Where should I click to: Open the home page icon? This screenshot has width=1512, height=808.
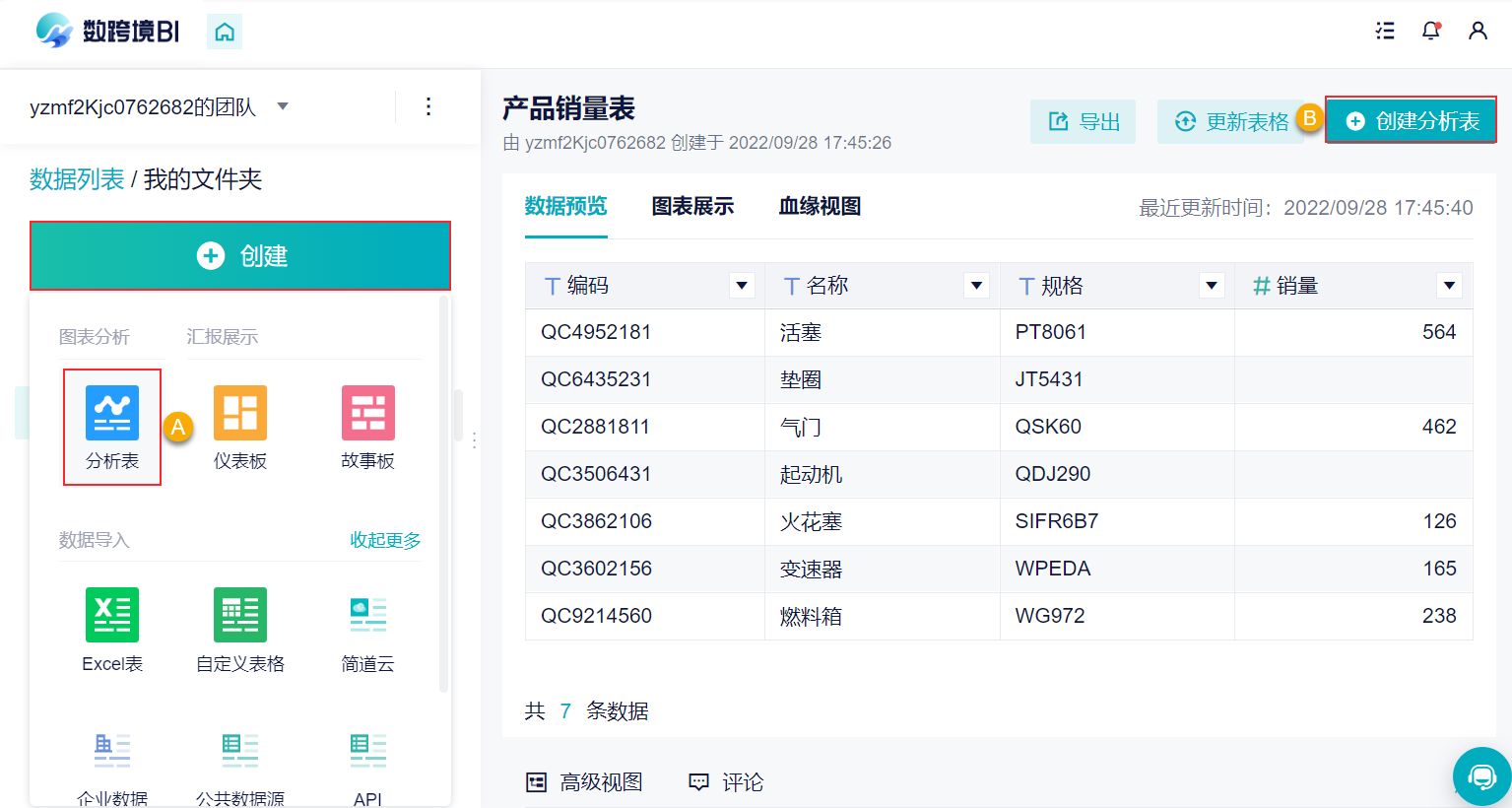click(225, 32)
